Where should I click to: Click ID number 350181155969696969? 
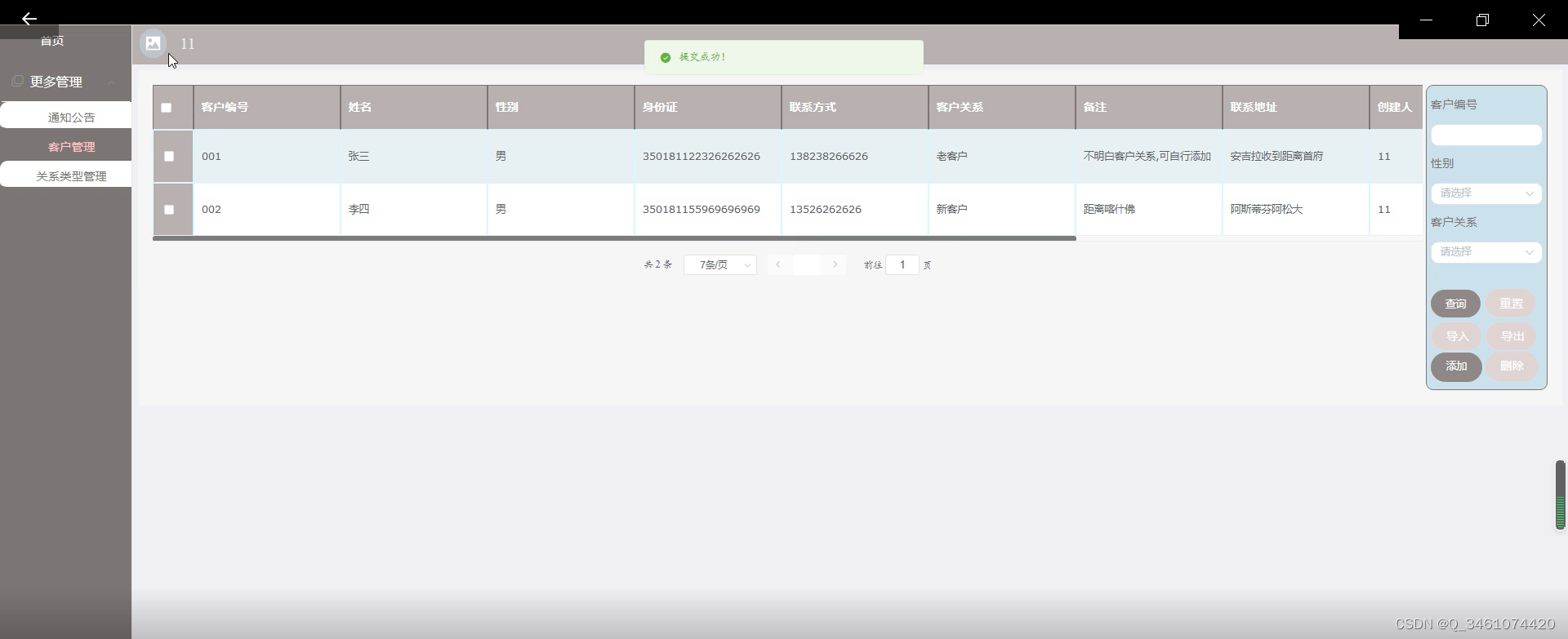point(702,209)
